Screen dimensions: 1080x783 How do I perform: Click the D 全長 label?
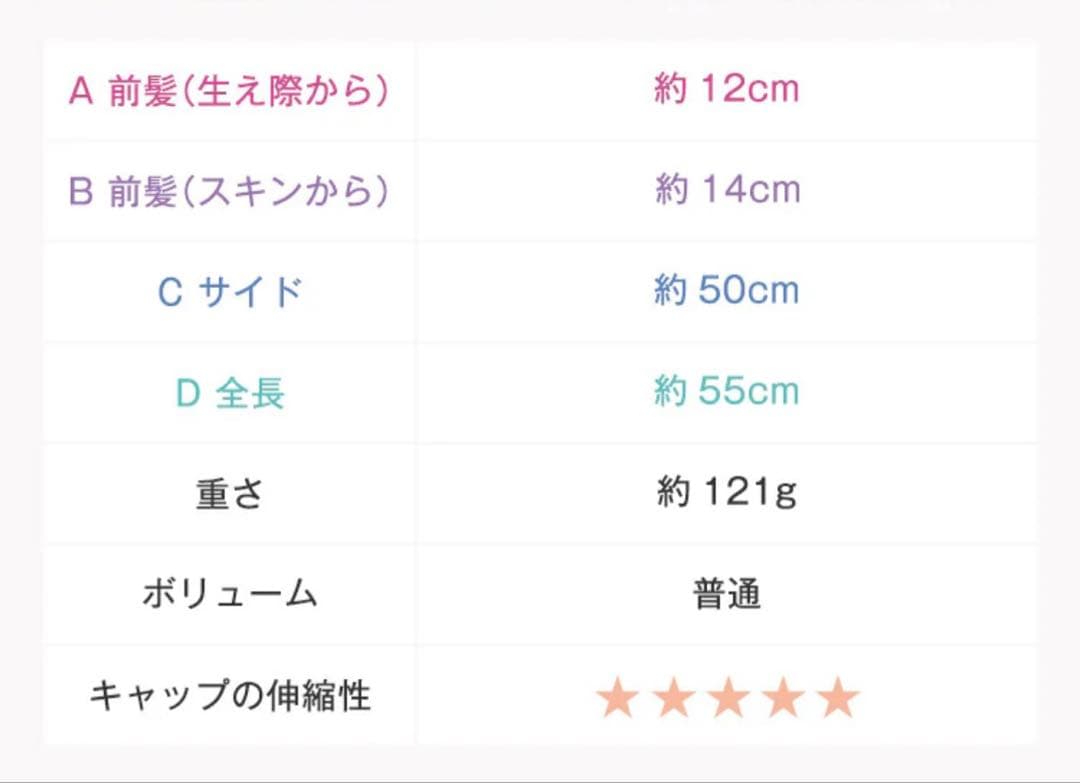tap(229, 393)
